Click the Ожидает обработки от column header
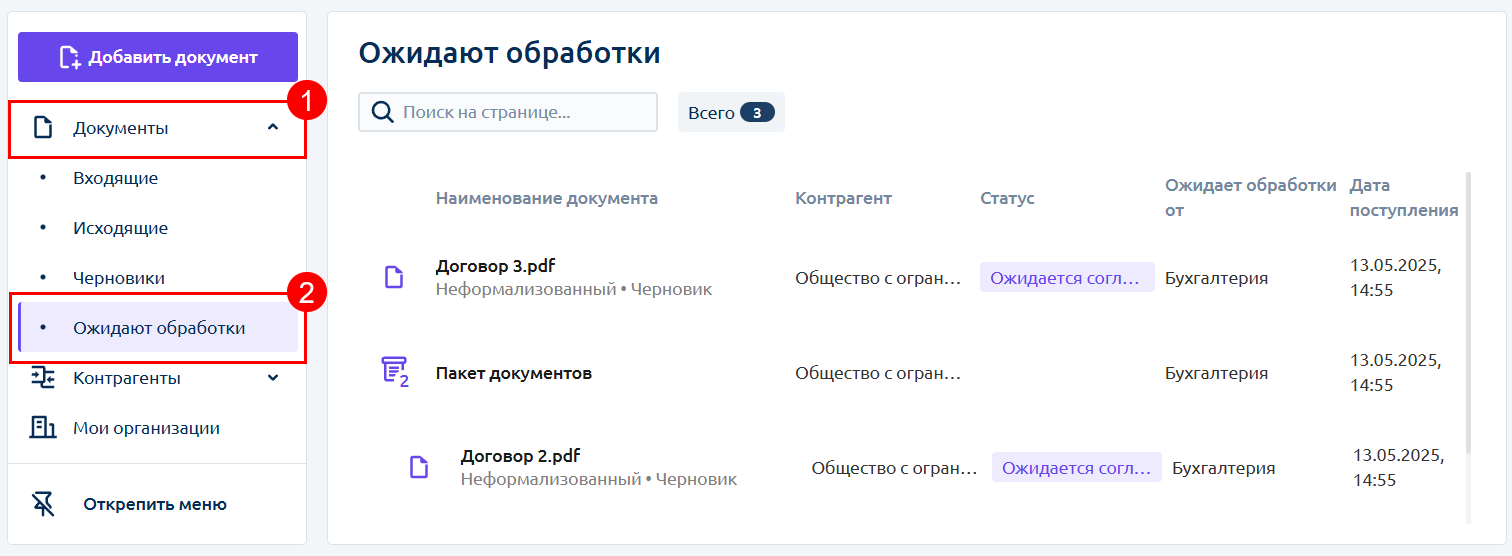This screenshot has height=556, width=1512. click(x=1251, y=198)
